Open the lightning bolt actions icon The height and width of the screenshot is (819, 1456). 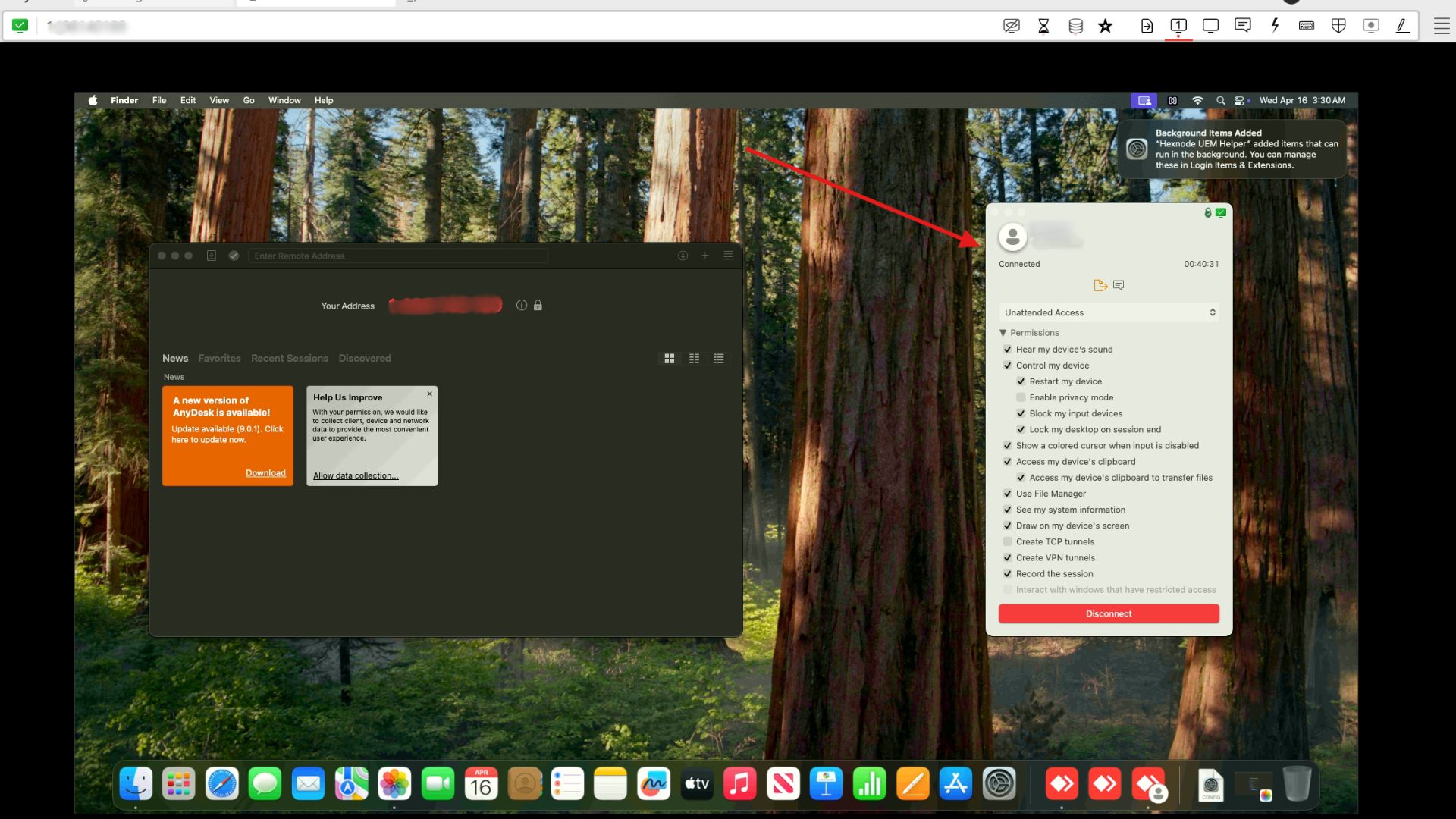pos(1275,26)
